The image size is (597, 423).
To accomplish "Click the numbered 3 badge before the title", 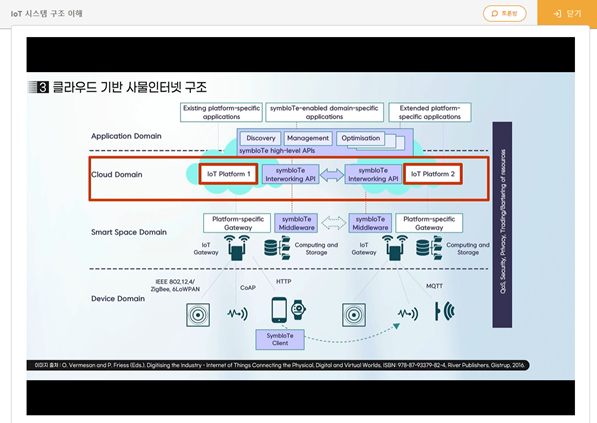I will [43, 87].
